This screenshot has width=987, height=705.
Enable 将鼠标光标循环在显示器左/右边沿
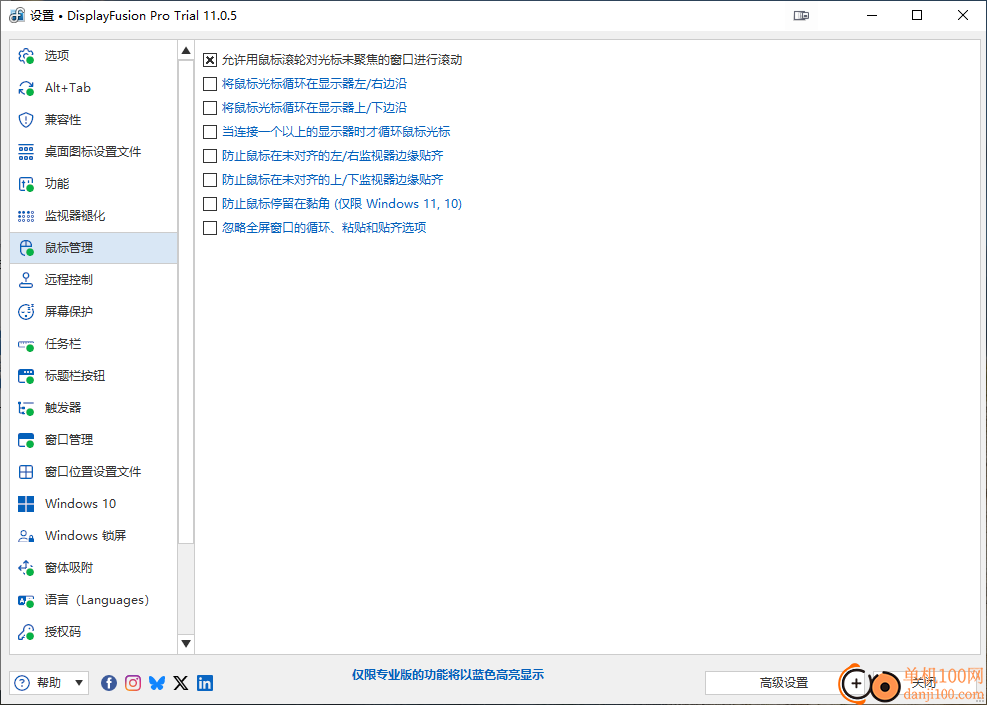click(210, 84)
